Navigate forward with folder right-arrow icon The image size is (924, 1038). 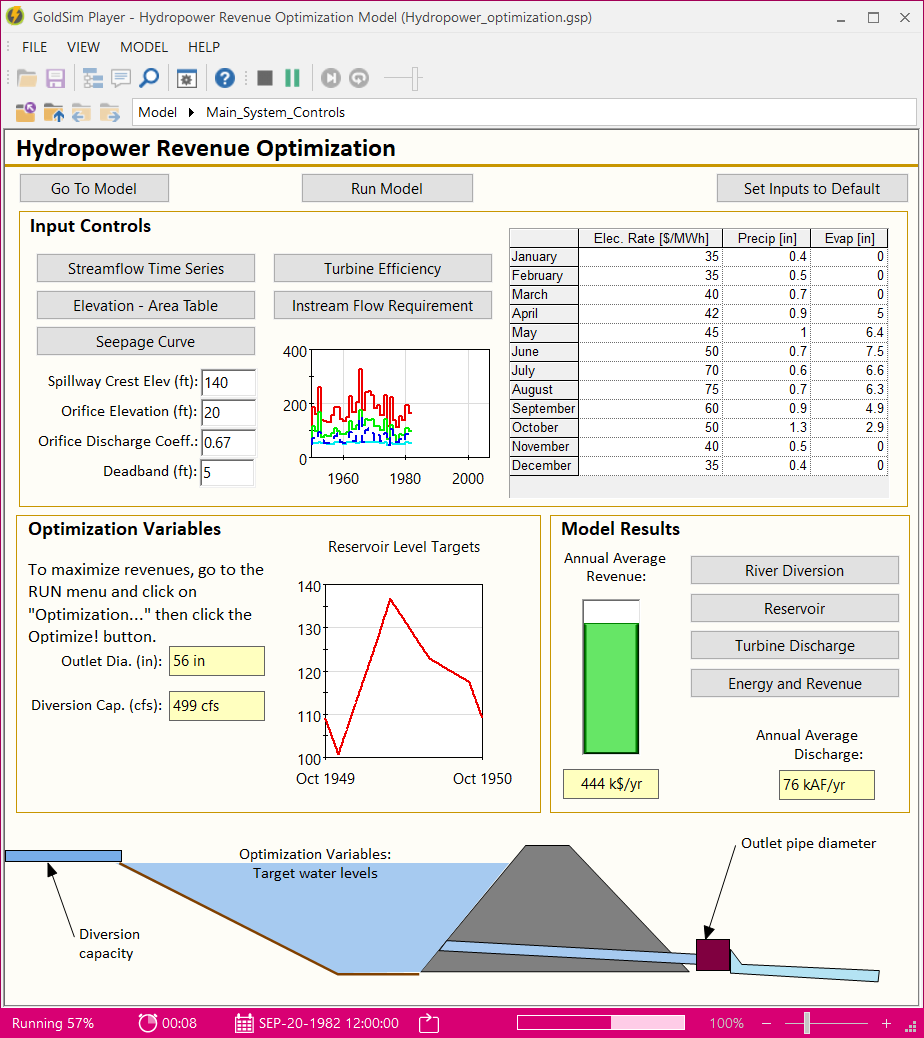(110, 113)
